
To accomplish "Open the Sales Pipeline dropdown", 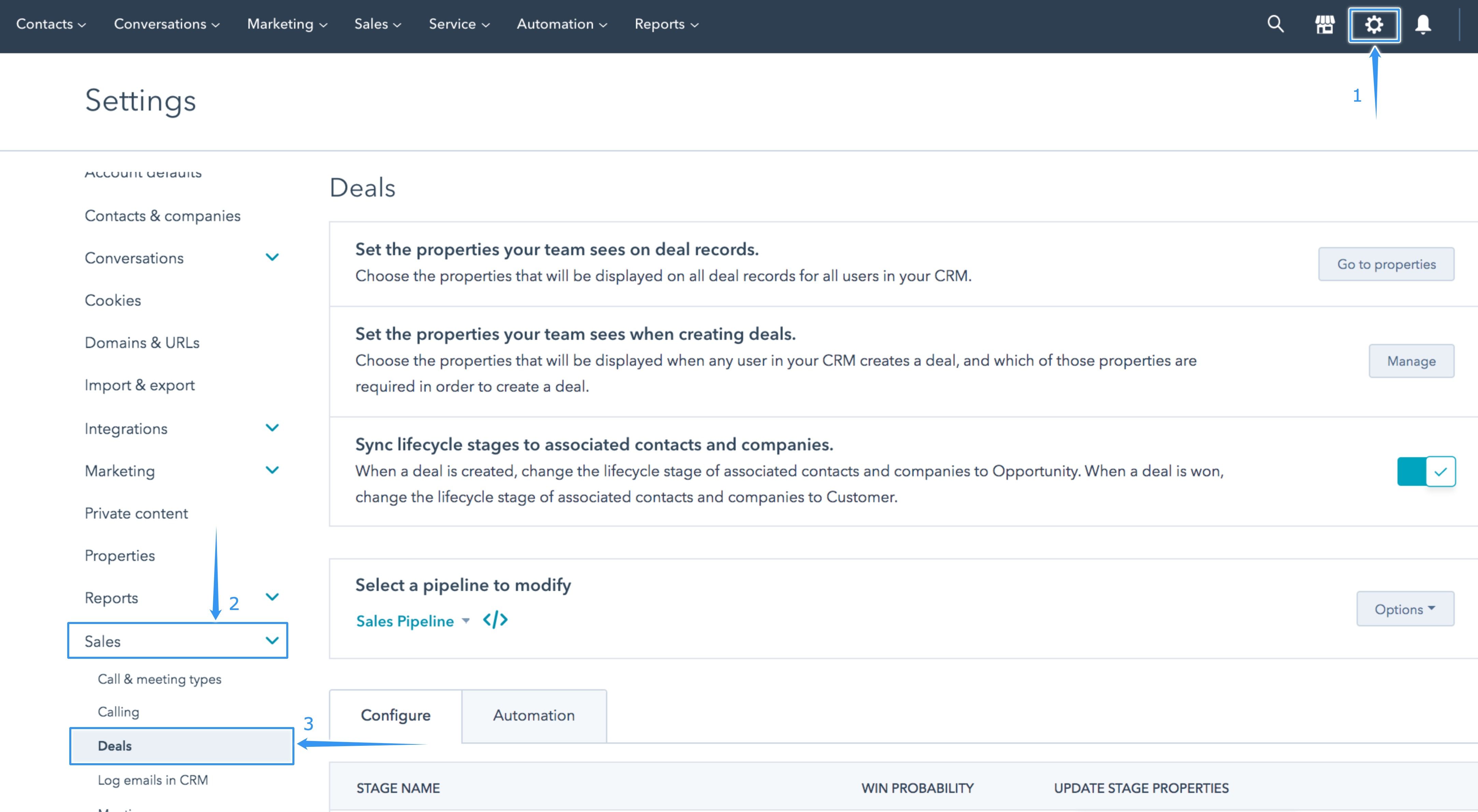I will coord(412,621).
